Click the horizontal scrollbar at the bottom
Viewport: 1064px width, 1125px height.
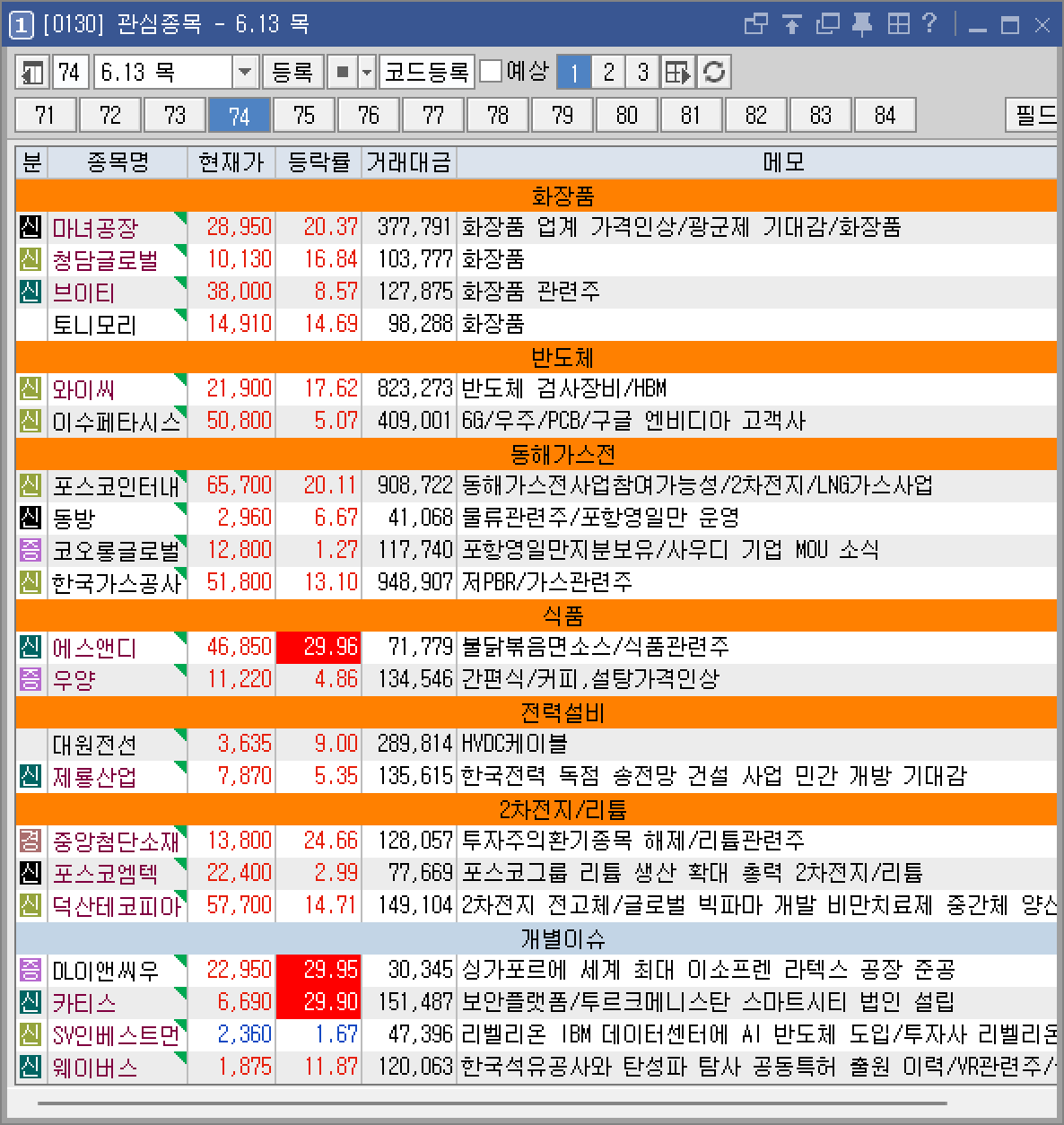493,1103
